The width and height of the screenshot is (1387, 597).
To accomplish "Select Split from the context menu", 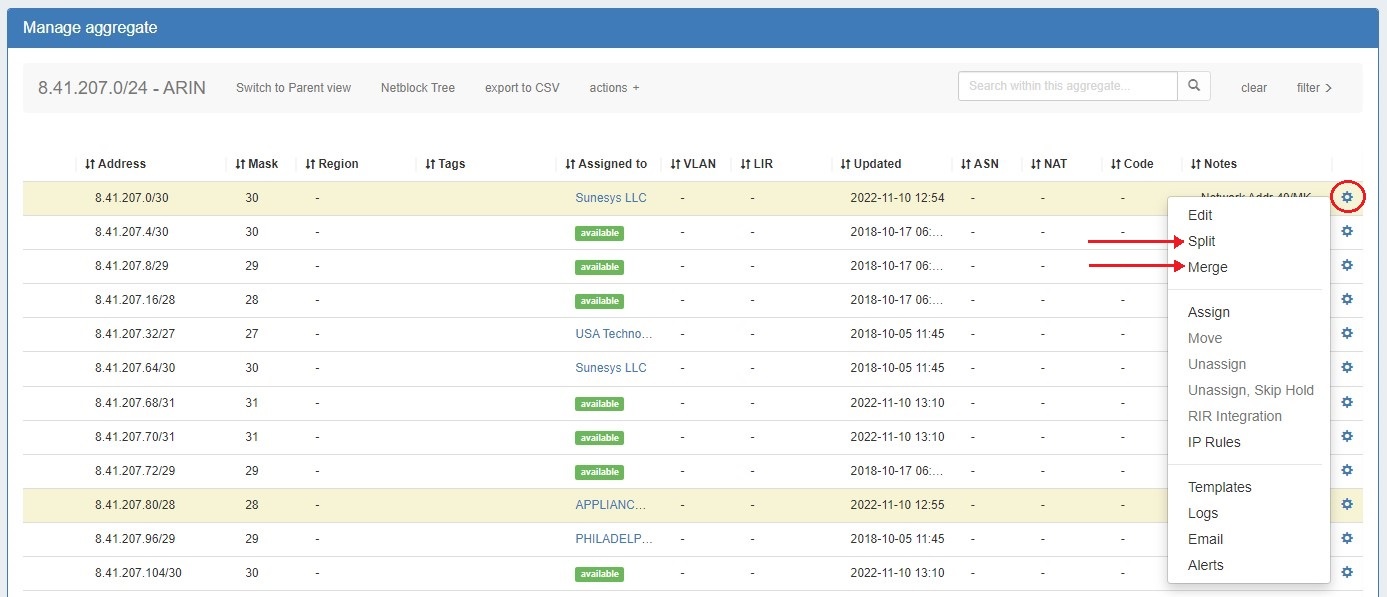I will 1202,241.
